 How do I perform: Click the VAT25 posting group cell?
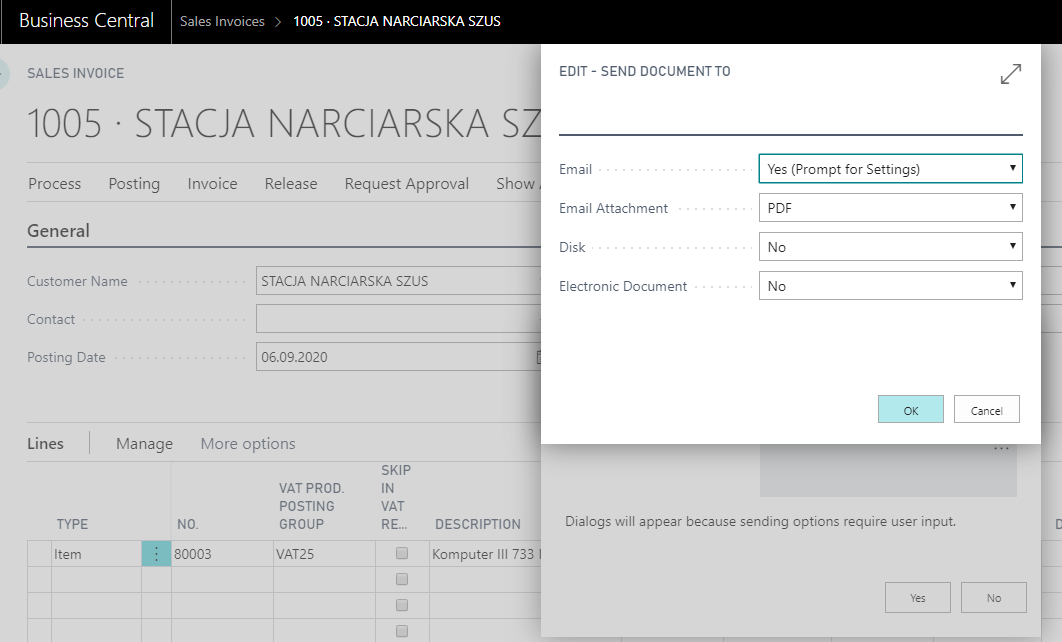(x=324, y=554)
